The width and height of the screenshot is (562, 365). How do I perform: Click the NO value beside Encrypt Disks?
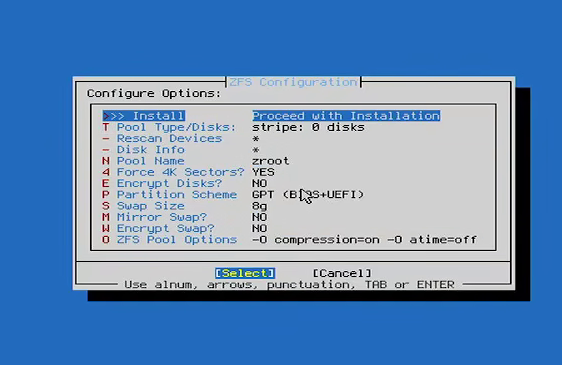click(x=259, y=183)
